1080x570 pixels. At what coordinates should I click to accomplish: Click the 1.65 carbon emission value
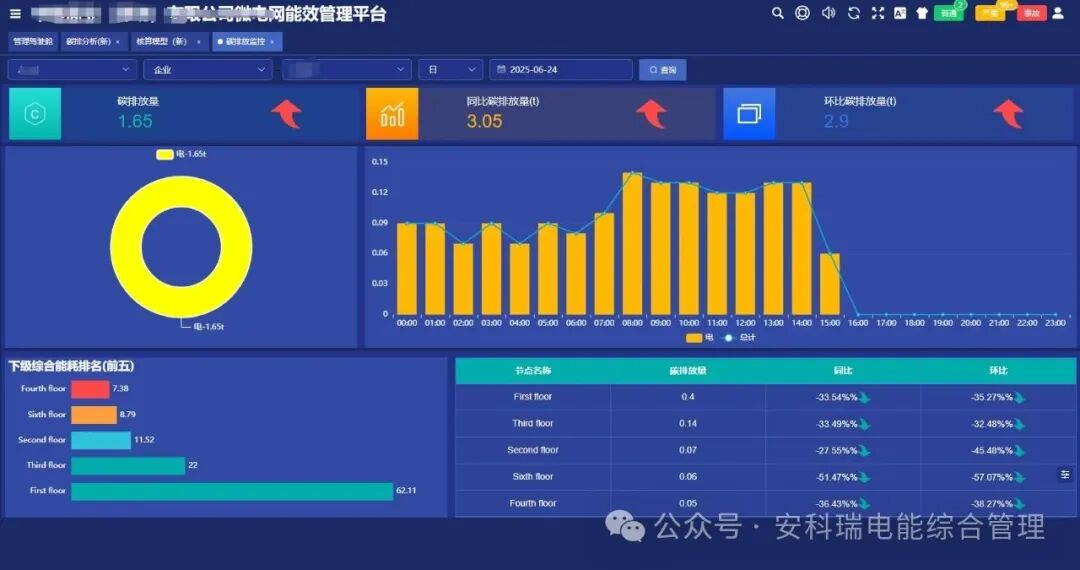pos(135,121)
